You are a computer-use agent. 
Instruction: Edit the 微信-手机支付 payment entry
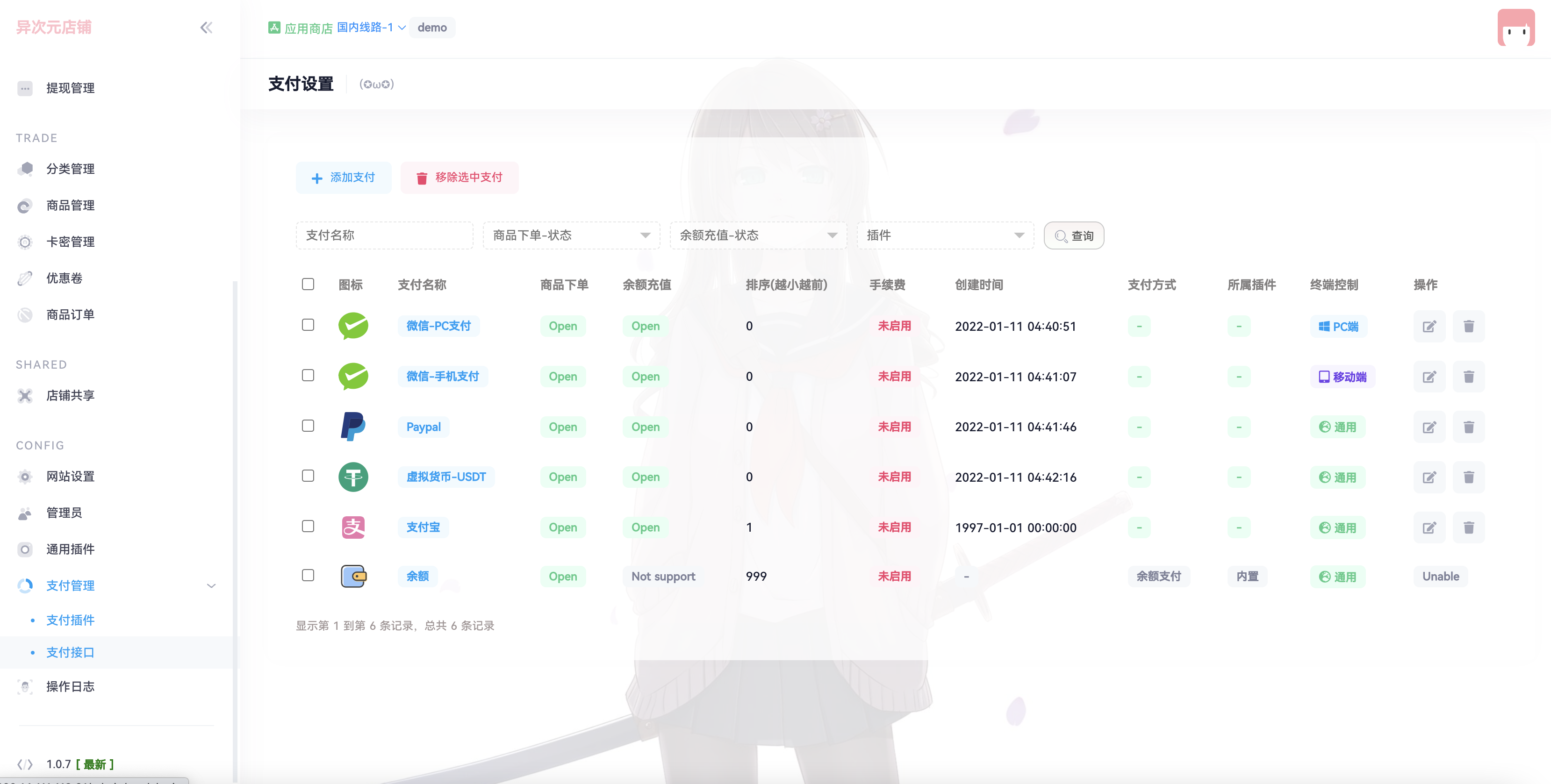coord(1429,377)
